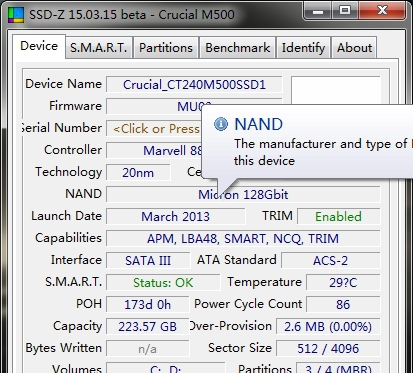This screenshot has height=373, width=413.
Task: Click the Power Cycle Count value 86
Action: (343, 305)
